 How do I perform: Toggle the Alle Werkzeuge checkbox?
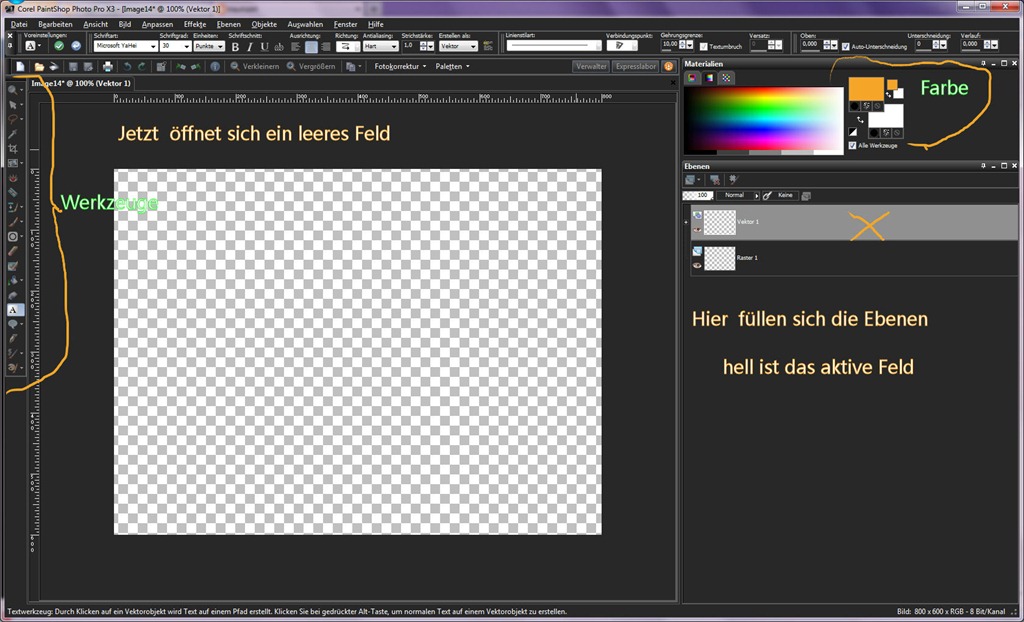852,145
